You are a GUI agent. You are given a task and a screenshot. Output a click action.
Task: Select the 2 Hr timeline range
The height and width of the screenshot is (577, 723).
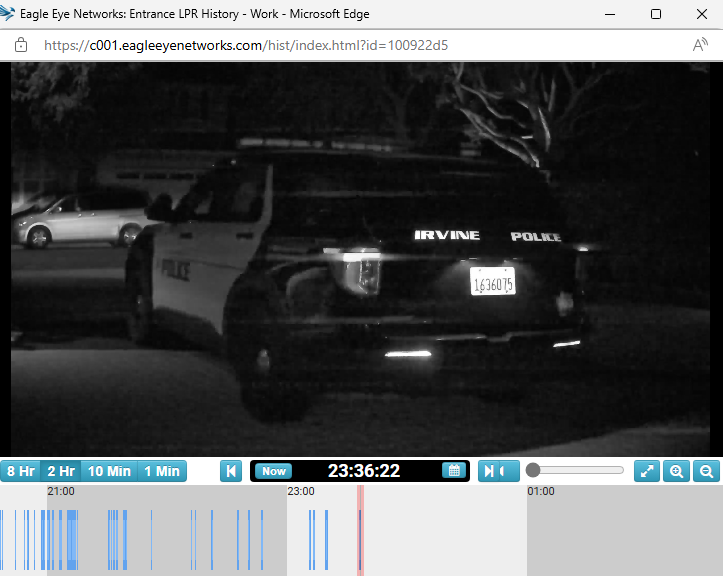click(61, 471)
